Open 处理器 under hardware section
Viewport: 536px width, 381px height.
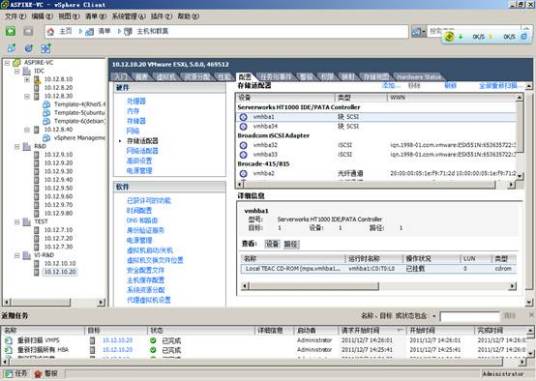pyautogui.click(x=136, y=101)
